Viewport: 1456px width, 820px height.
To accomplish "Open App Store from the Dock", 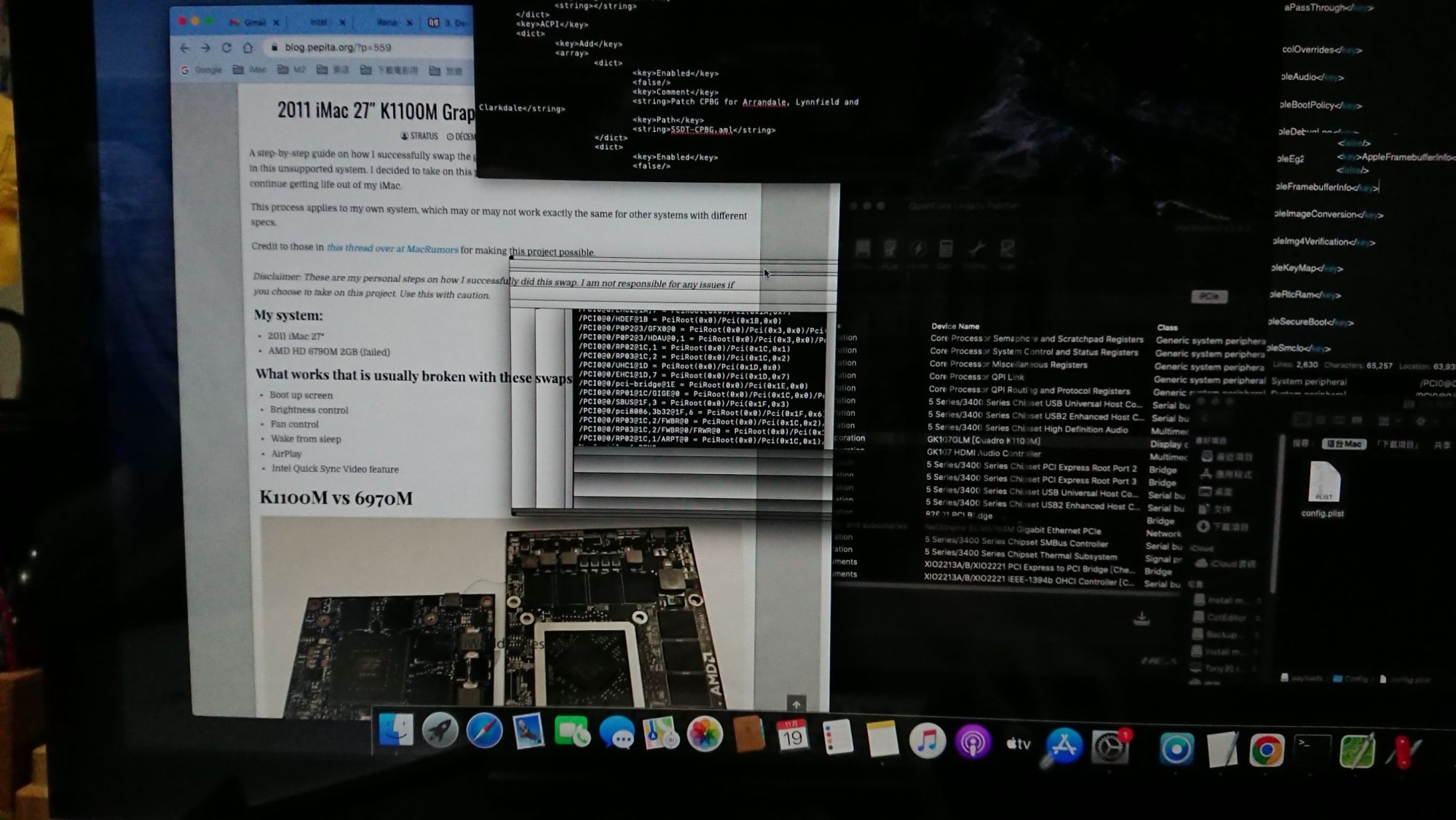I will click(1064, 745).
